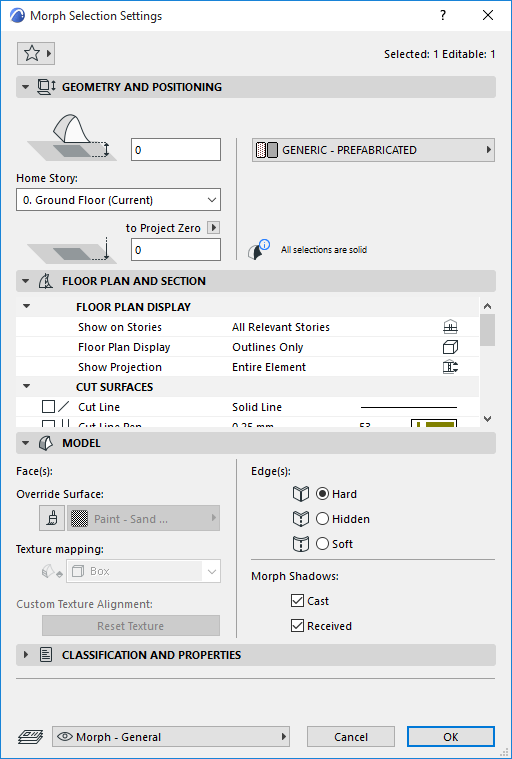This screenshot has width=512, height=759.
Task: Click the morph elevation illustration icon
Action: pos(72,137)
